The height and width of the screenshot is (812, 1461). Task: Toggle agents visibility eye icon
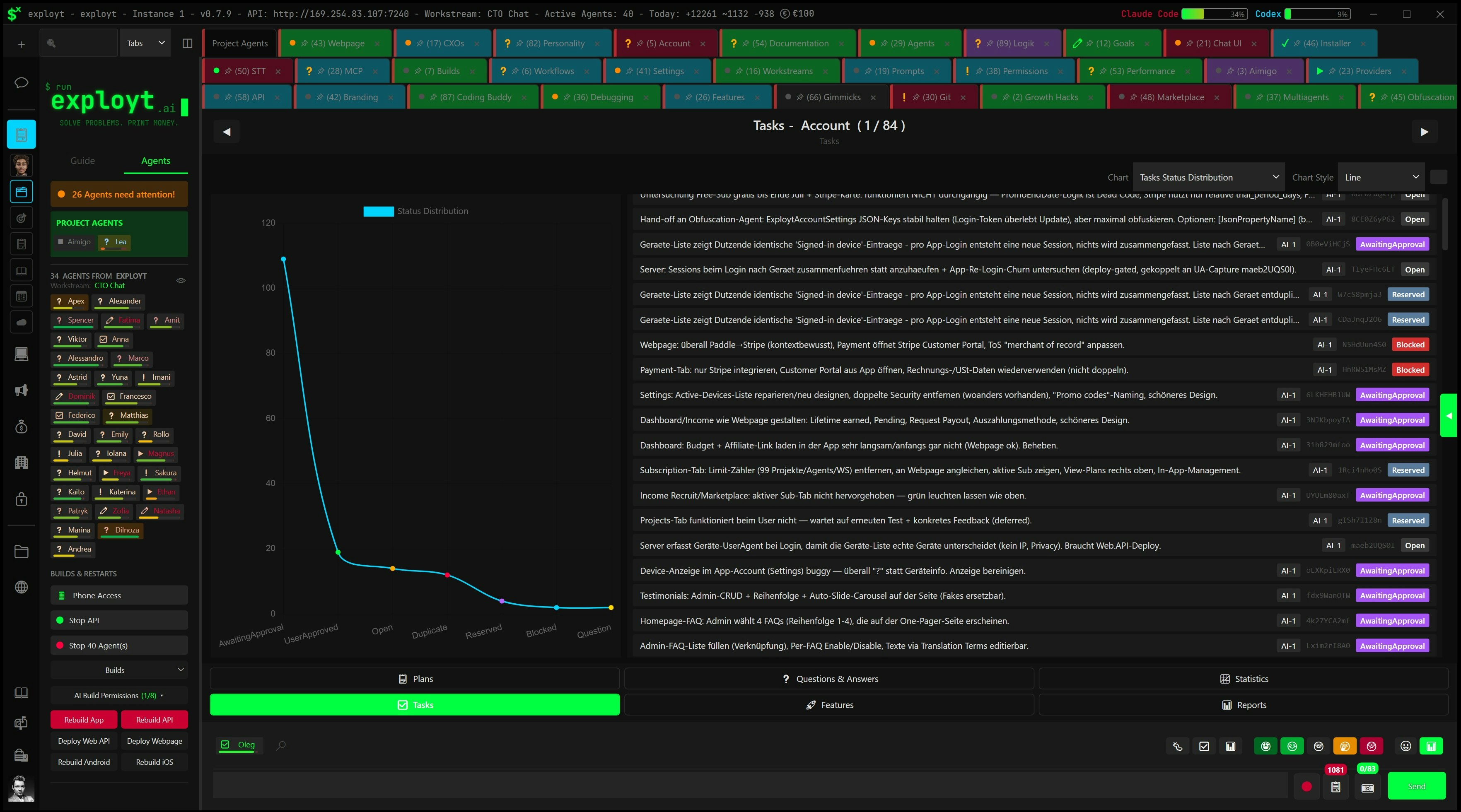pyautogui.click(x=181, y=281)
